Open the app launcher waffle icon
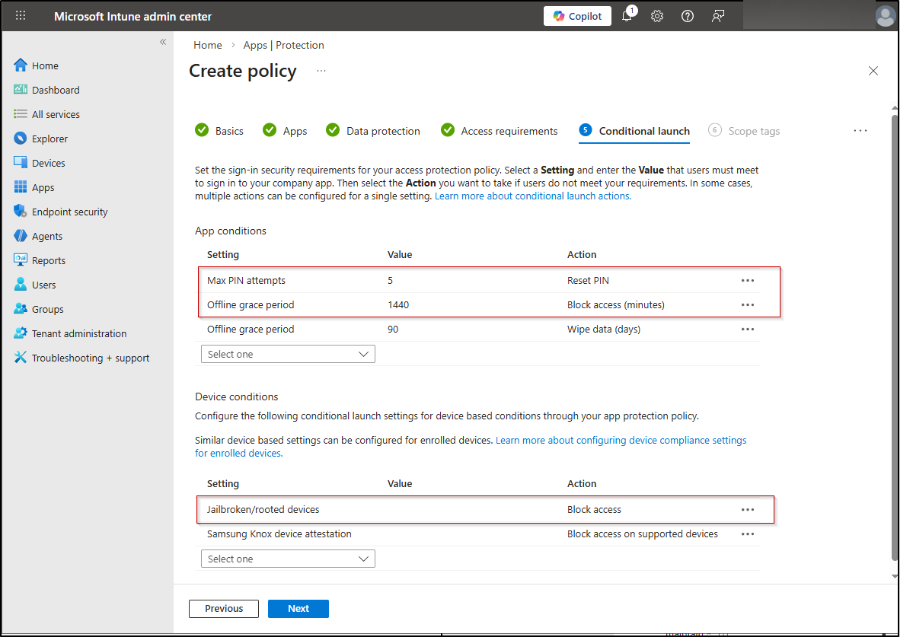This screenshot has height=637, width=900. click(x=20, y=17)
